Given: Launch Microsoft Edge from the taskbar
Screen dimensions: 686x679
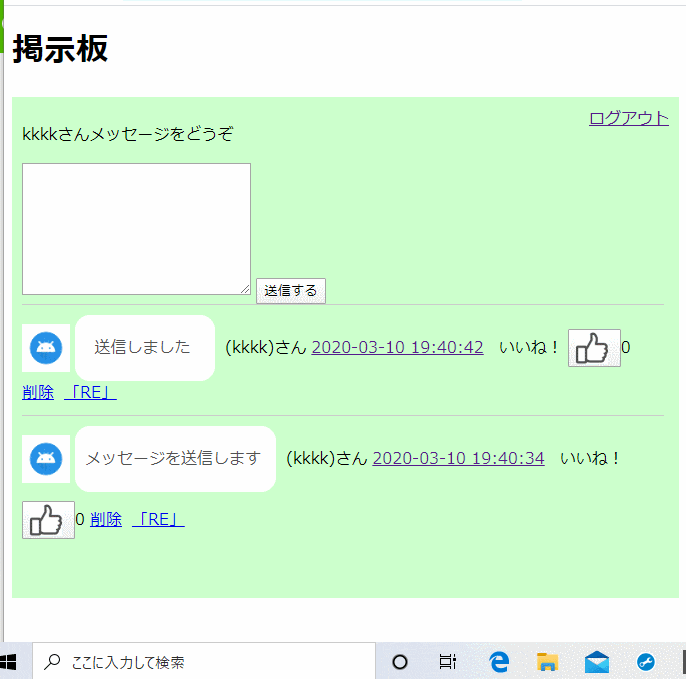Looking at the screenshot, I should point(499,662).
